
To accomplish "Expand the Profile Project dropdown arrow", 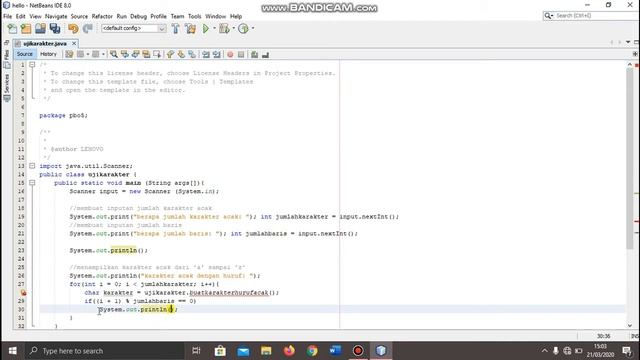I will click(253, 29).
